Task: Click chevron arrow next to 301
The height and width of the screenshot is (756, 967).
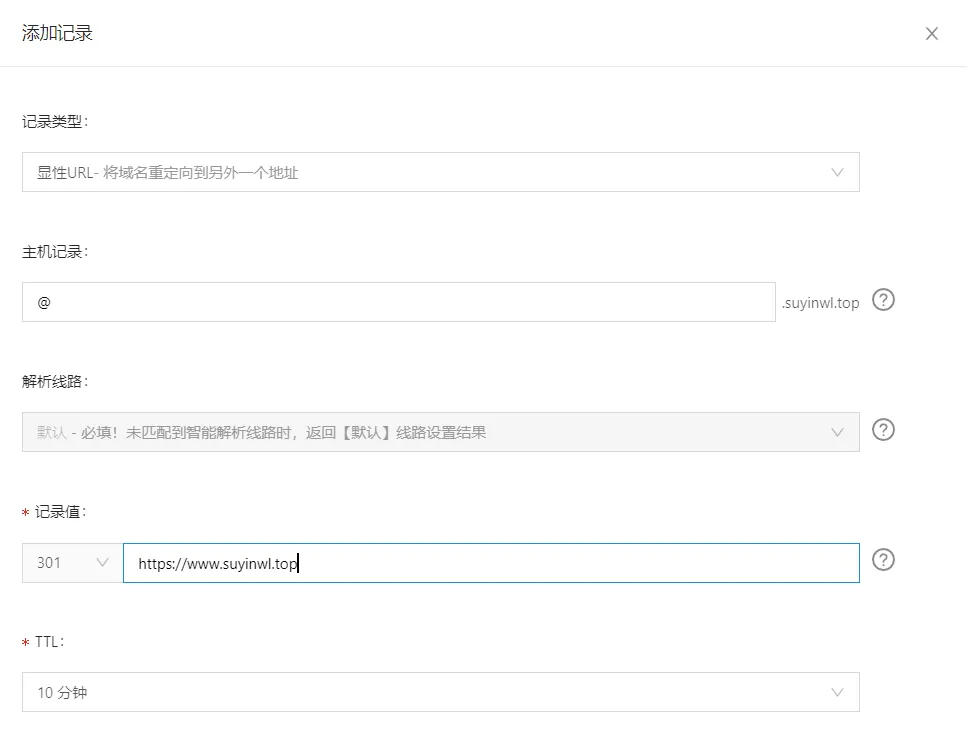Action: click(102, 562)
